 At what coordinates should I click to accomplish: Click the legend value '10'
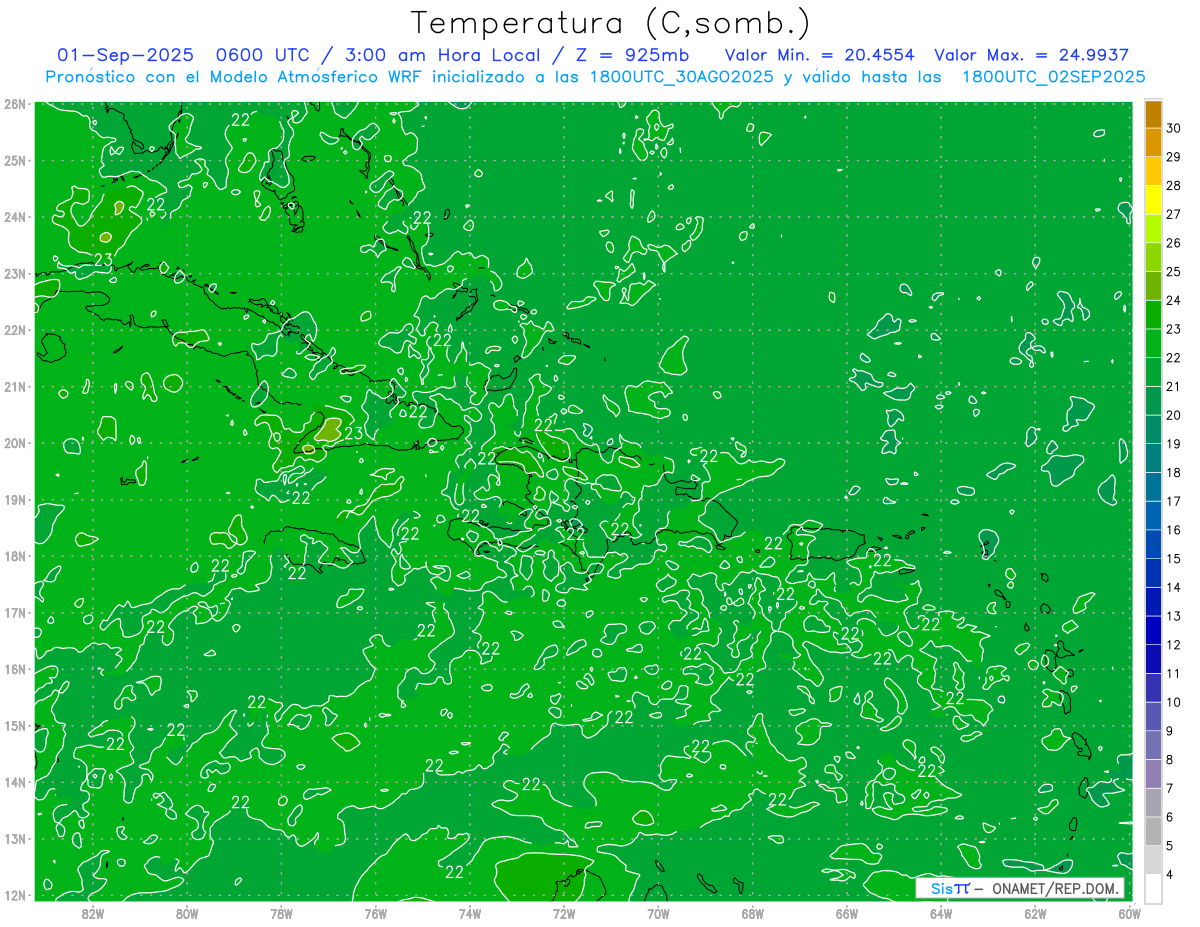point(1173,702)
